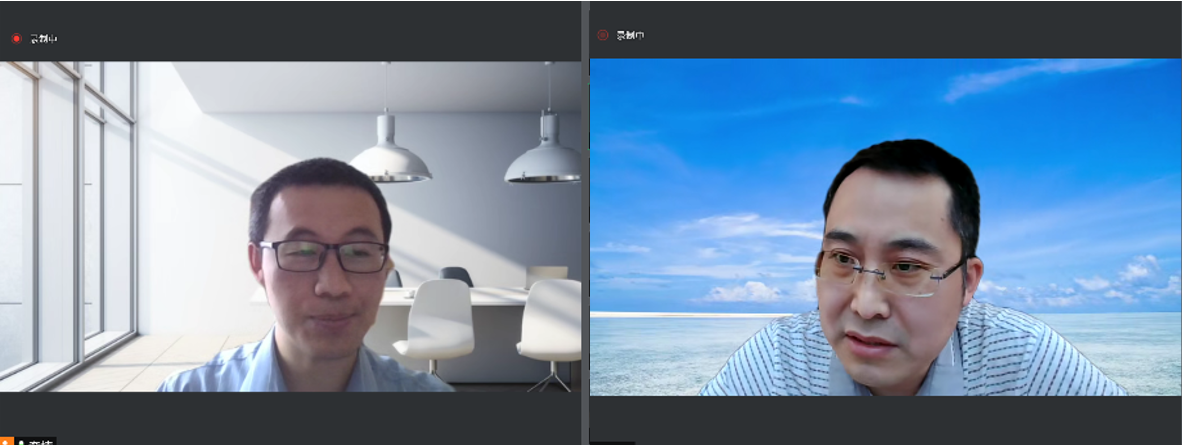Viewport: 1182px width, 445px height.
Task: Click the red recording dot in left panel
Action: click(16, 39)
